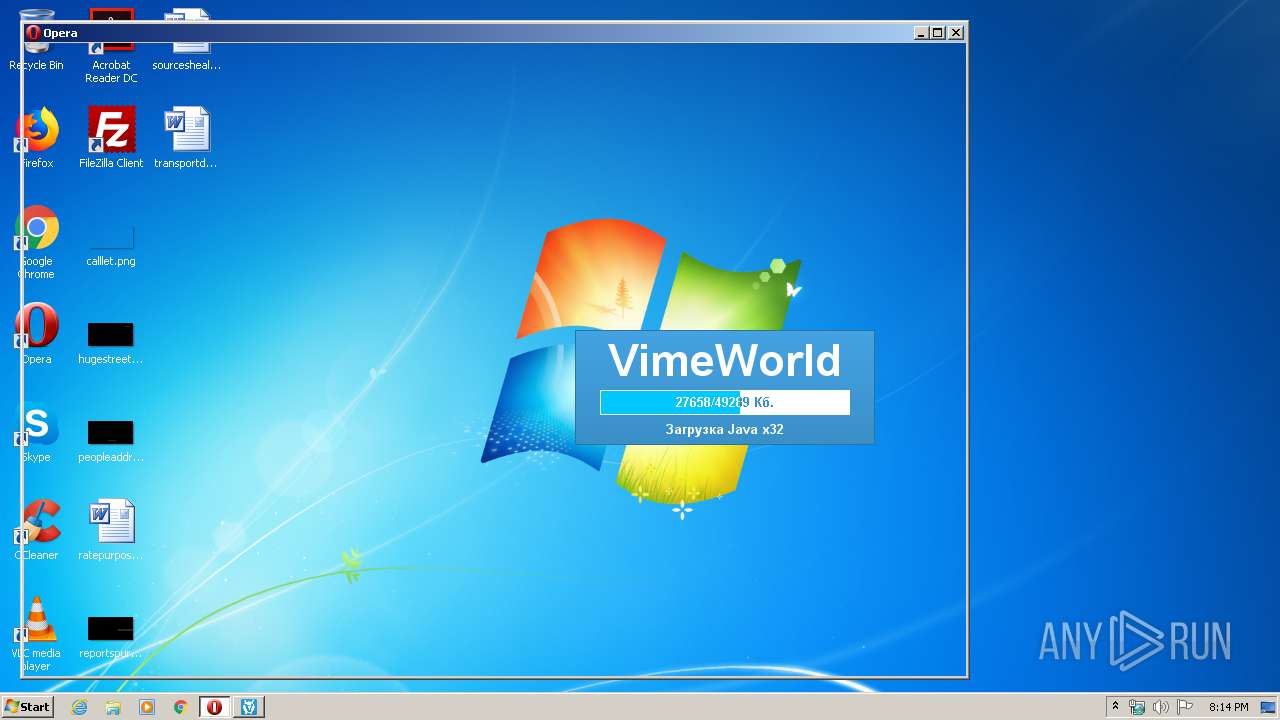Image resolution: width=1280 pixels, height=720 pixels.
Task: Open the Start menu
Action: click(27, 707)
